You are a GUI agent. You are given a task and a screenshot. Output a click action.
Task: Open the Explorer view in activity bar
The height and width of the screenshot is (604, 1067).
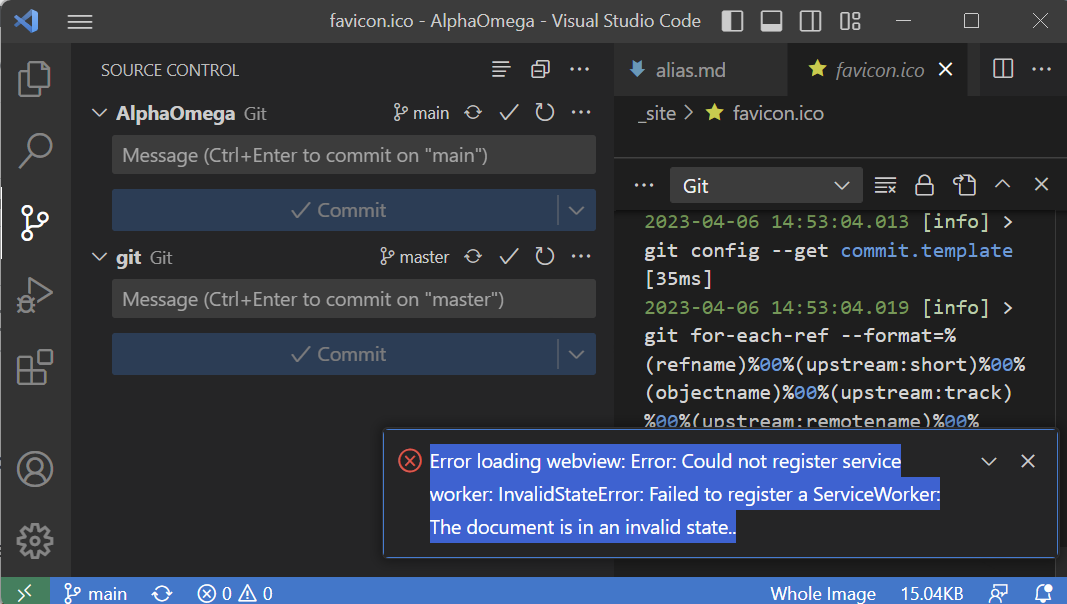(x=35, y=78)
